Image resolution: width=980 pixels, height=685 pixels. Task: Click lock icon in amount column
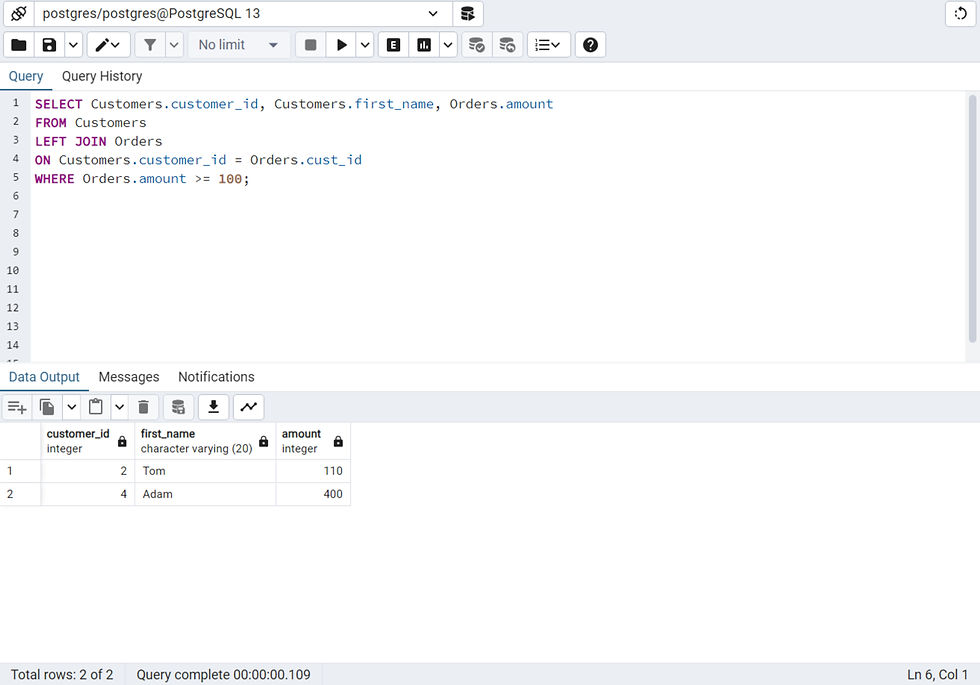click(x=338, y=442)
